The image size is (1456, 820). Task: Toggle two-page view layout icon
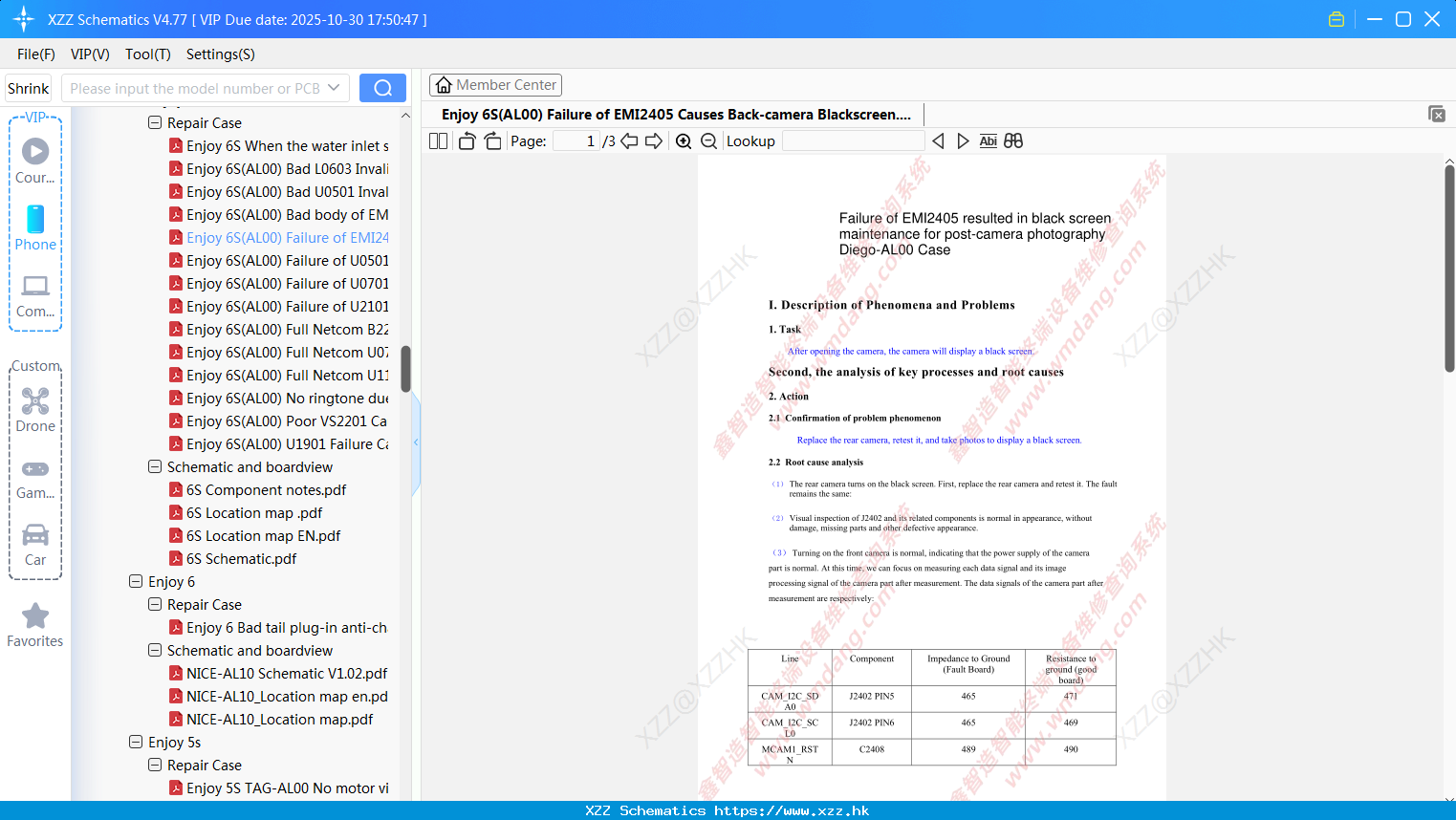[438, 140]
